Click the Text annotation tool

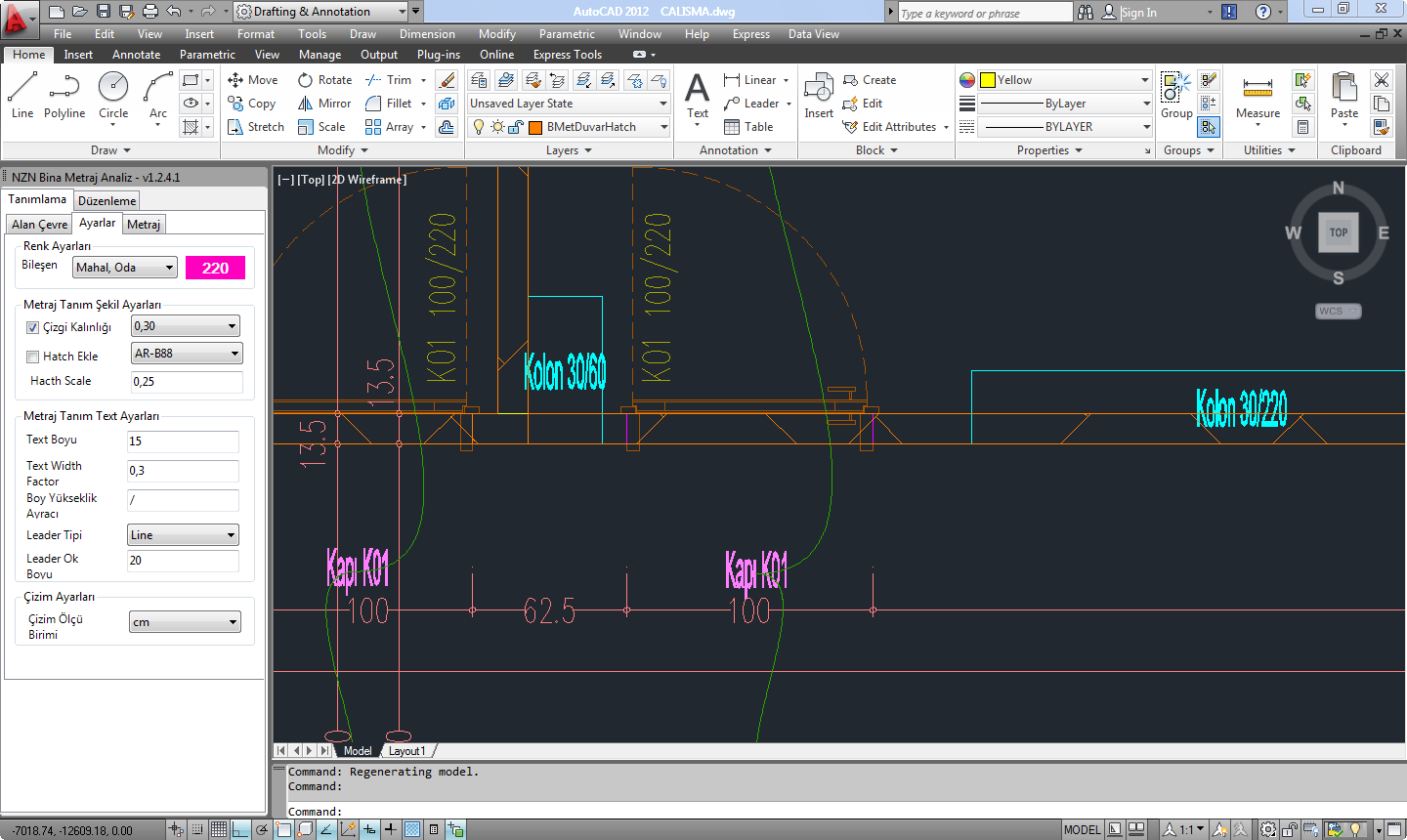[698, 96]
